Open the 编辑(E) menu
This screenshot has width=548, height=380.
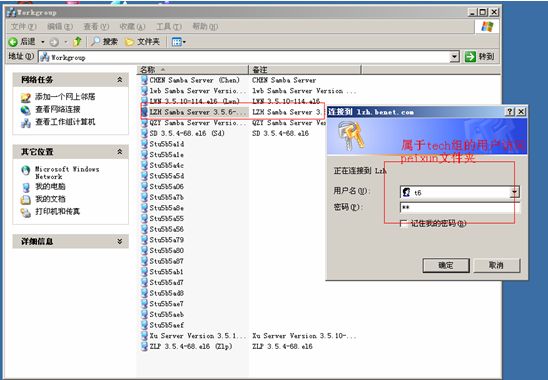[x=60, y=27]
